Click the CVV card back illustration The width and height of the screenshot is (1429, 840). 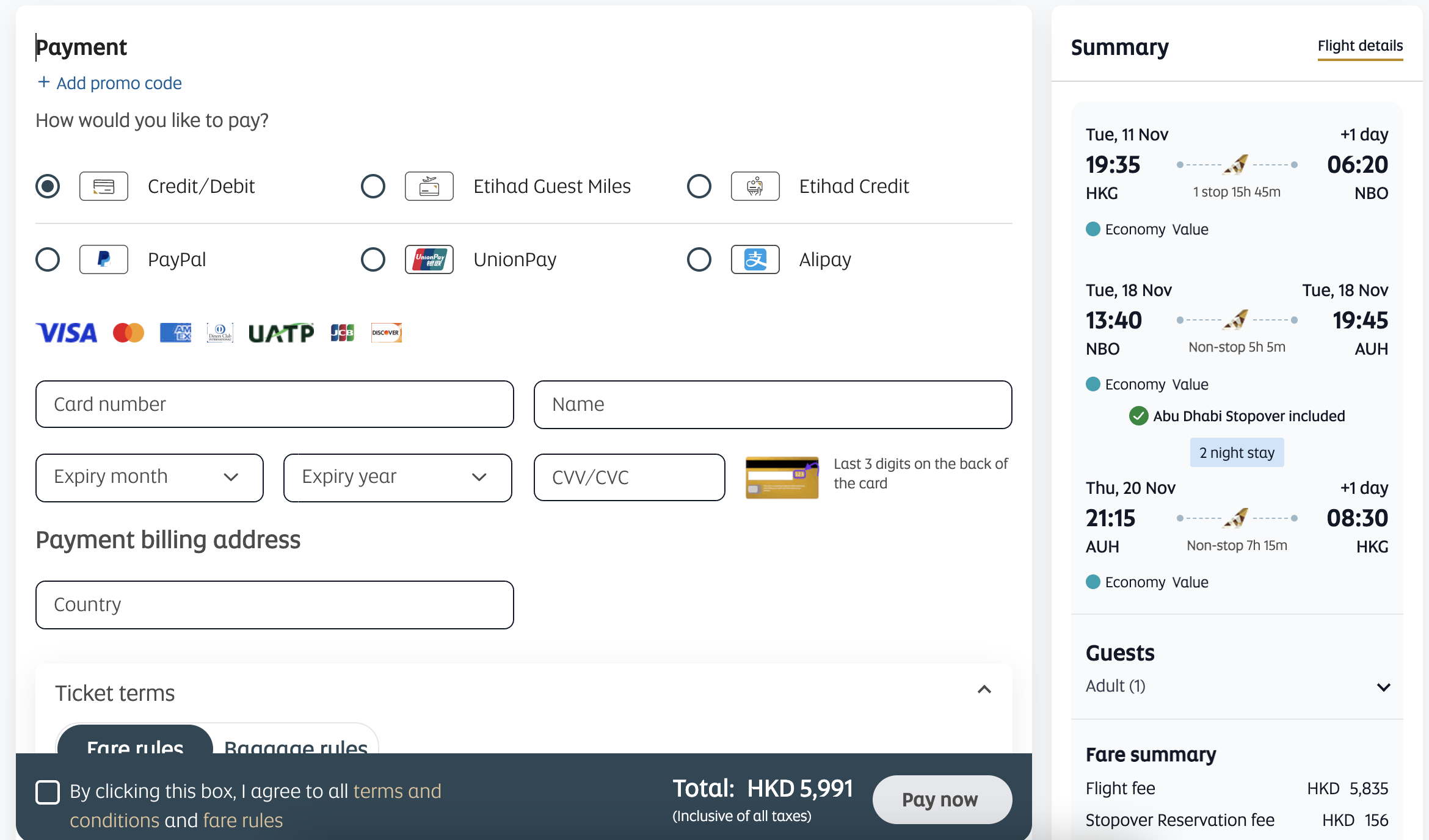(782, 477)
